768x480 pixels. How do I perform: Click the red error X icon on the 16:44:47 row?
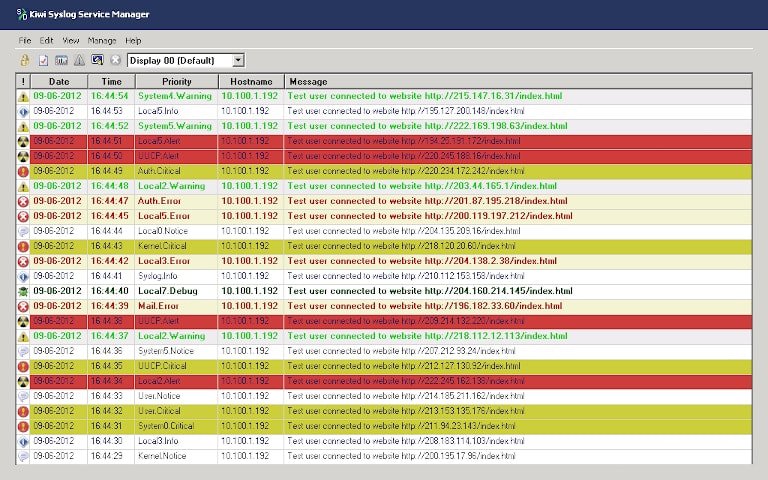pos(23,202)
